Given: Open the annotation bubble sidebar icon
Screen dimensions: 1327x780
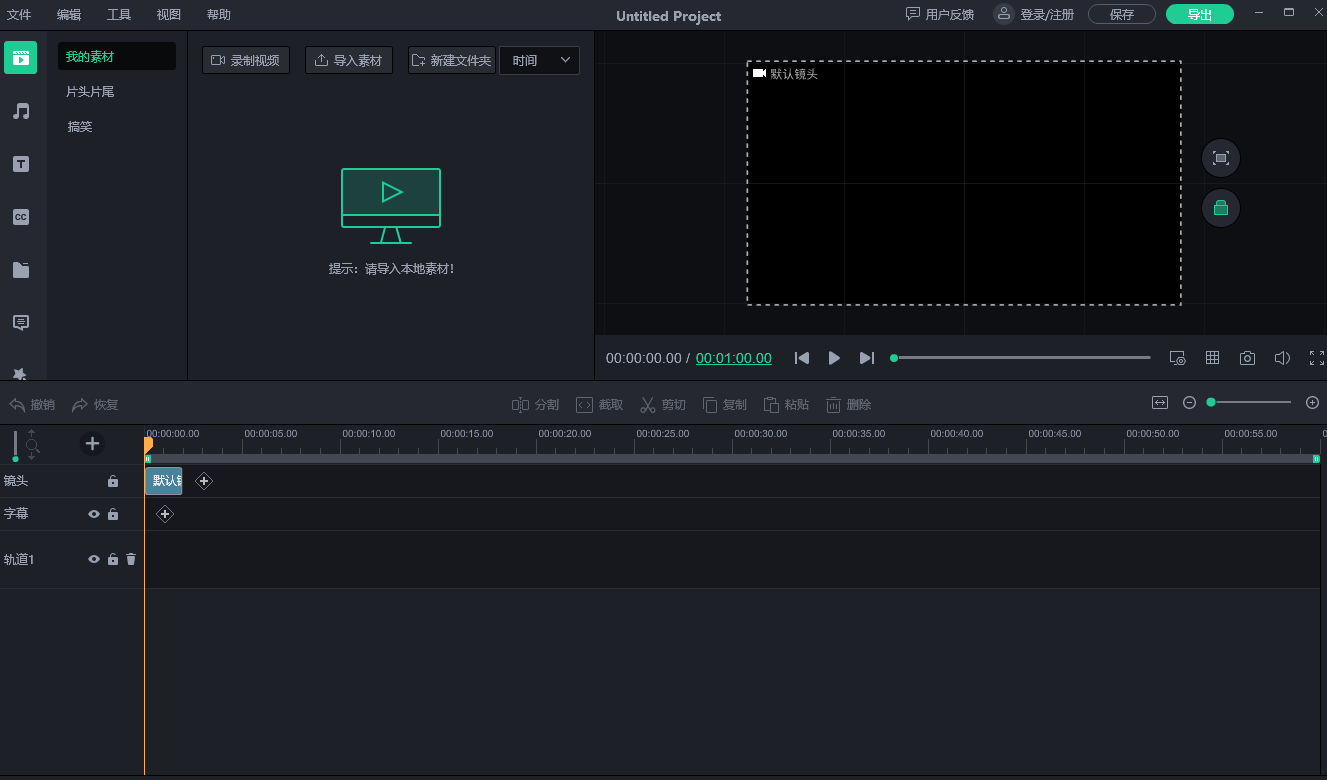Looking at the screenshot, I should coord(20,323).
